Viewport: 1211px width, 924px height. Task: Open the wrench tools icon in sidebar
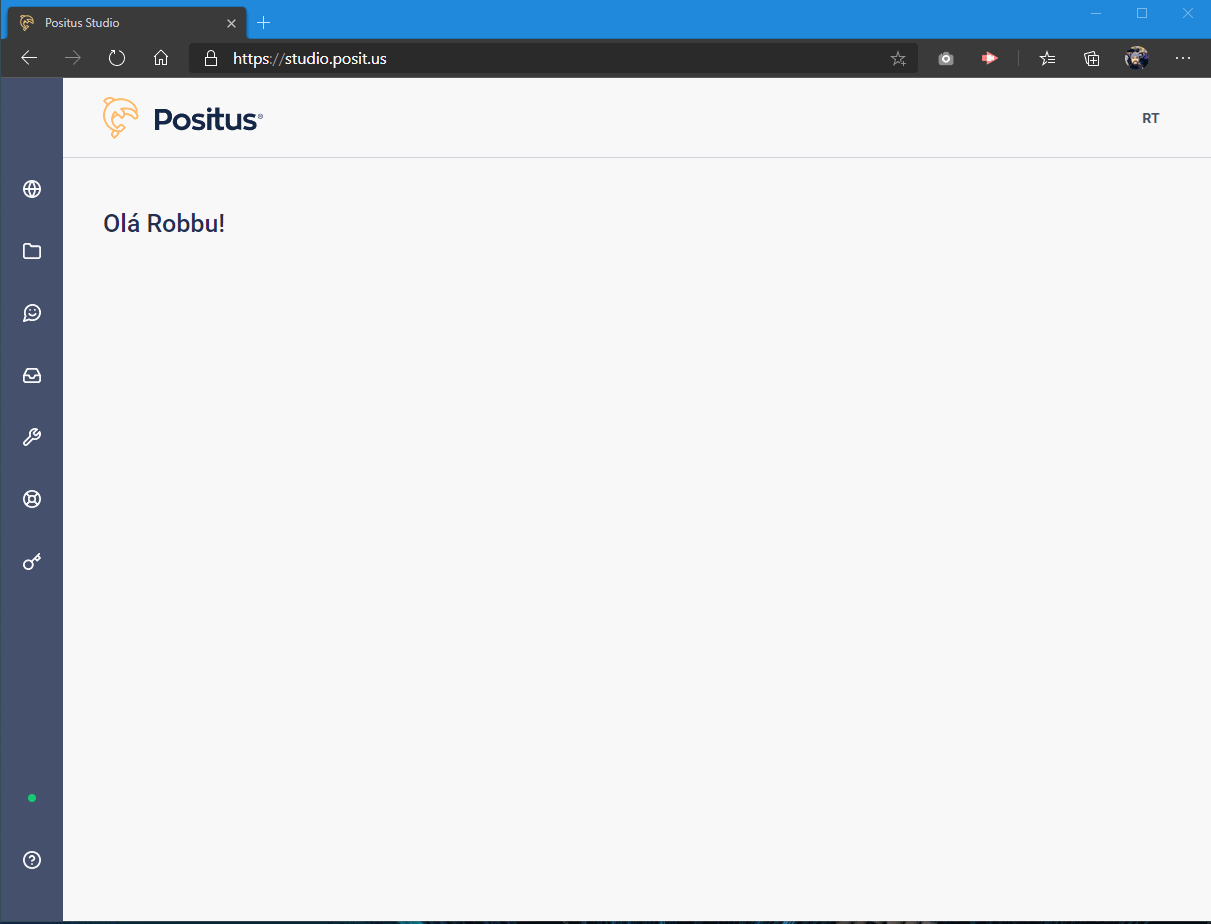point(32,437)
